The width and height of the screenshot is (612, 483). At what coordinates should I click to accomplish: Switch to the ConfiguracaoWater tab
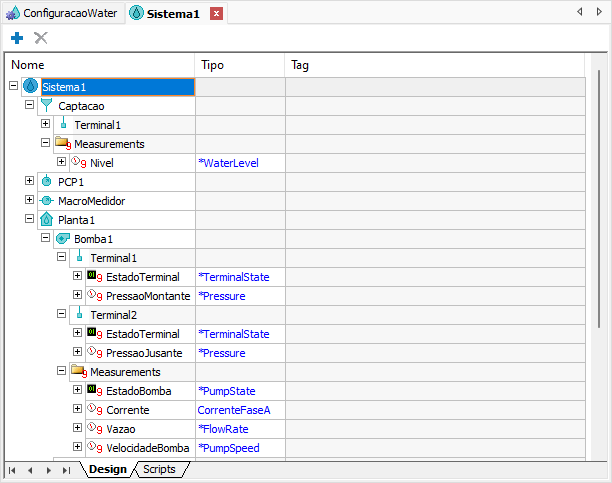[x=61, y=13]
